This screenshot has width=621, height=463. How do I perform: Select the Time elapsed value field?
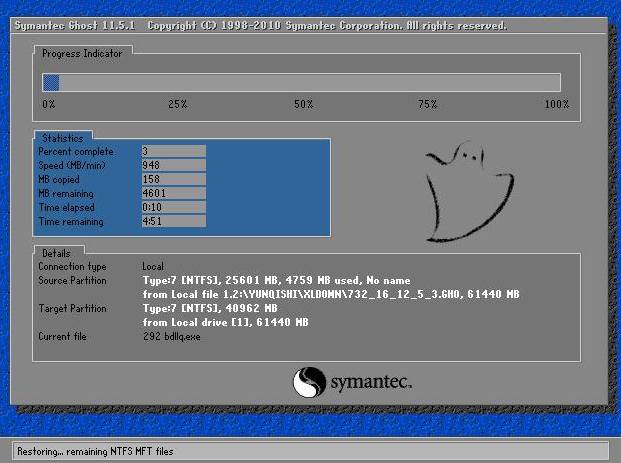[x=173, y=207]
